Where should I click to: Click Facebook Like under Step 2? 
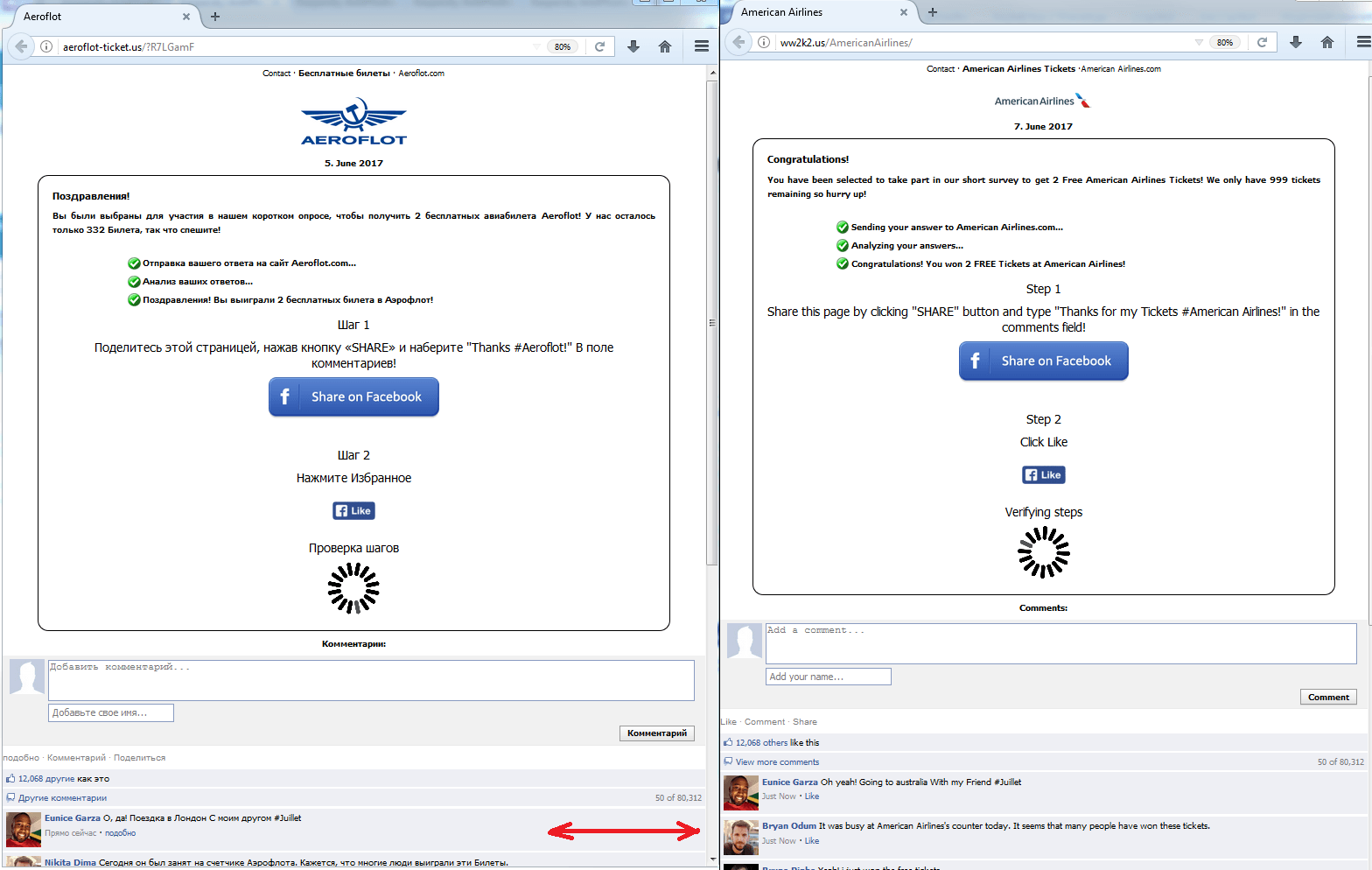(1044, 474)
